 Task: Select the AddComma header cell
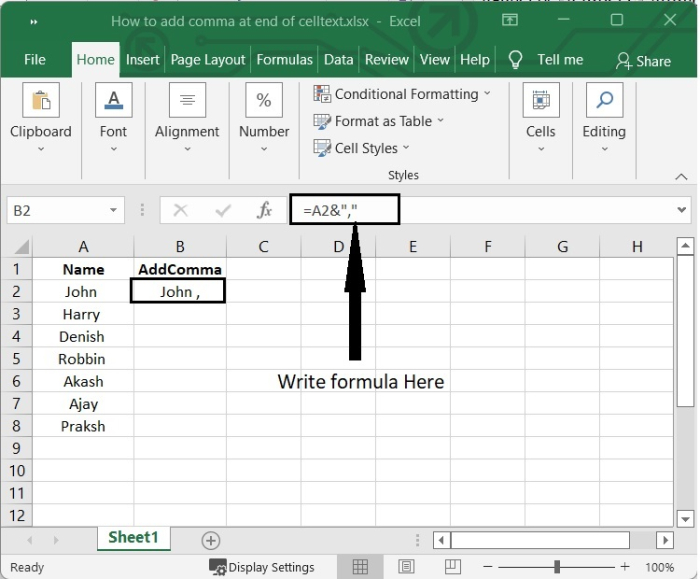pos(180,269)
